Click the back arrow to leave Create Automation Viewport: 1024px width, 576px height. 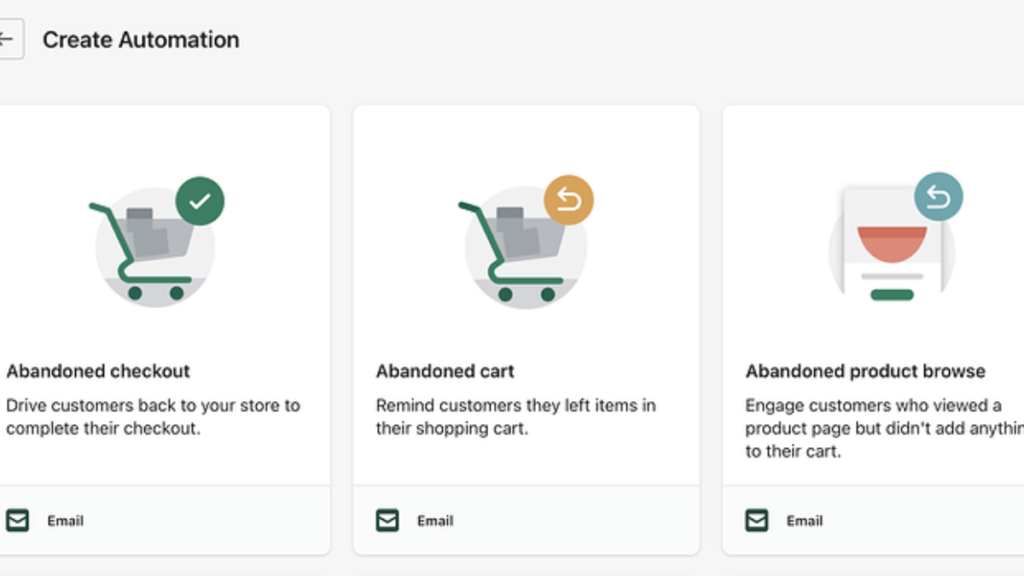(x=5, y=38)
